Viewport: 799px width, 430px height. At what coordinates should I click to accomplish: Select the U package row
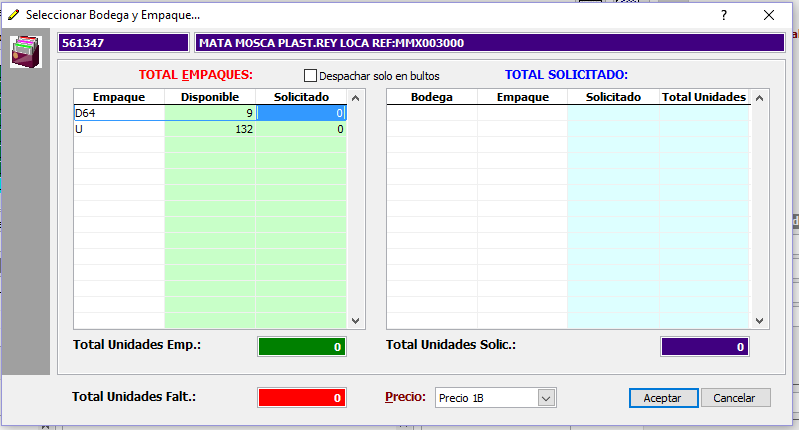coord(119,129)
